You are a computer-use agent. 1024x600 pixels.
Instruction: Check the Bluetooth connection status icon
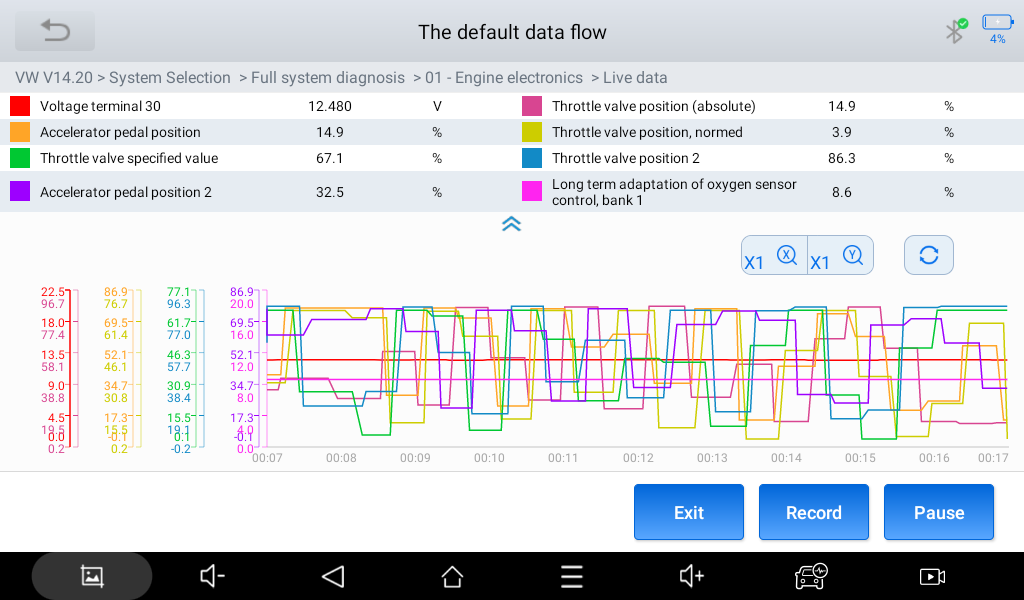click(x=953, y=31)
